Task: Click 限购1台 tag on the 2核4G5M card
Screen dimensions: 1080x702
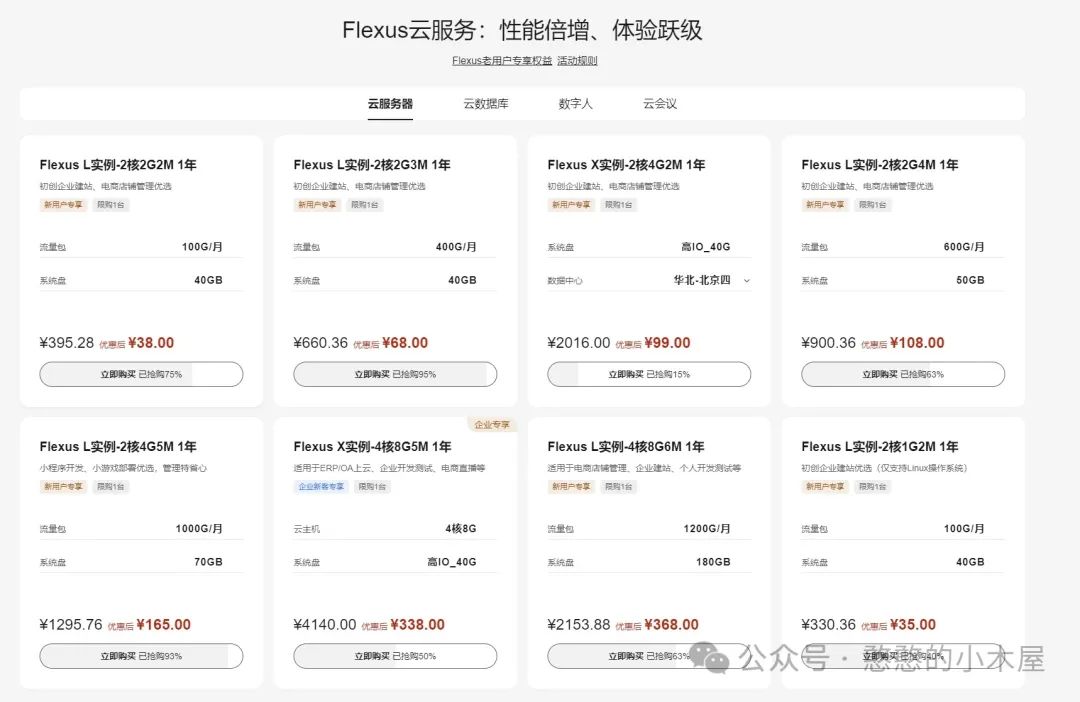Action: pos(110,487)
